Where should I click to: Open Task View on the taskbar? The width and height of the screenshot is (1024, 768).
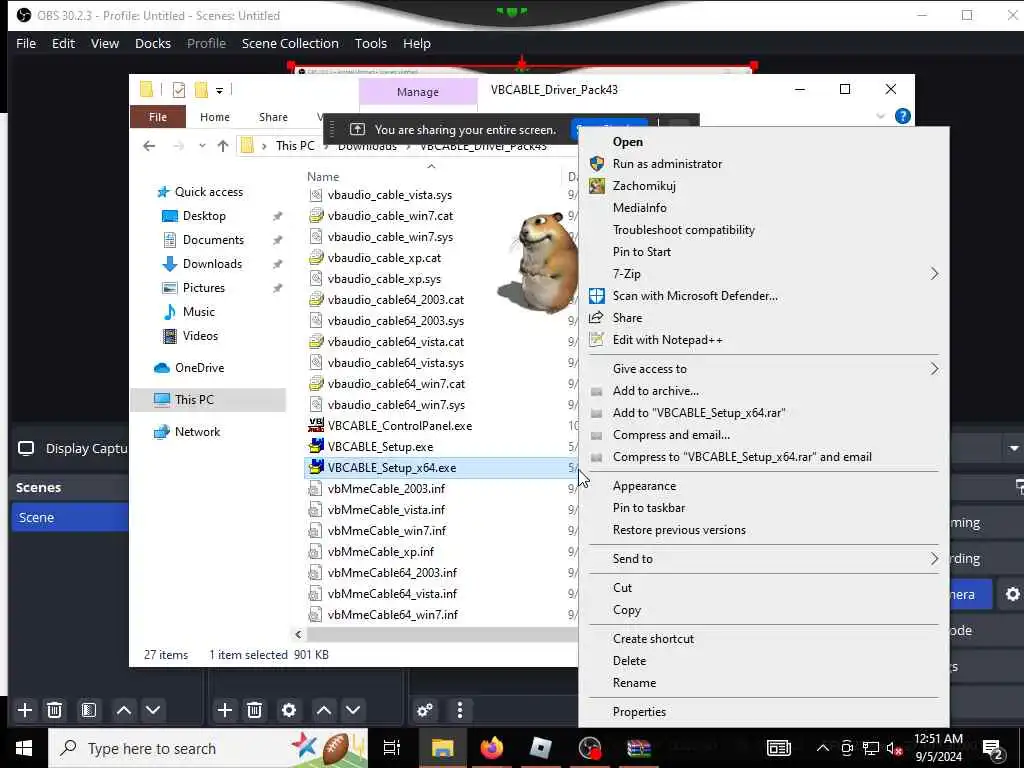tap(391, 748)
